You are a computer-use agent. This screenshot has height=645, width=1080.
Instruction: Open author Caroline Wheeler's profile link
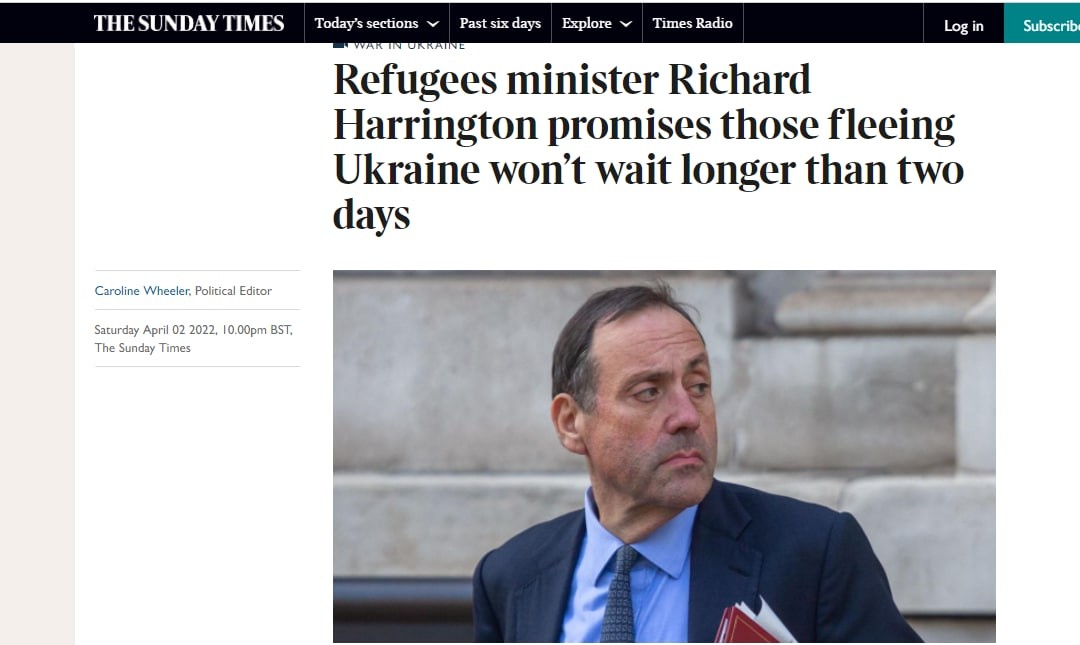point(141,291)
